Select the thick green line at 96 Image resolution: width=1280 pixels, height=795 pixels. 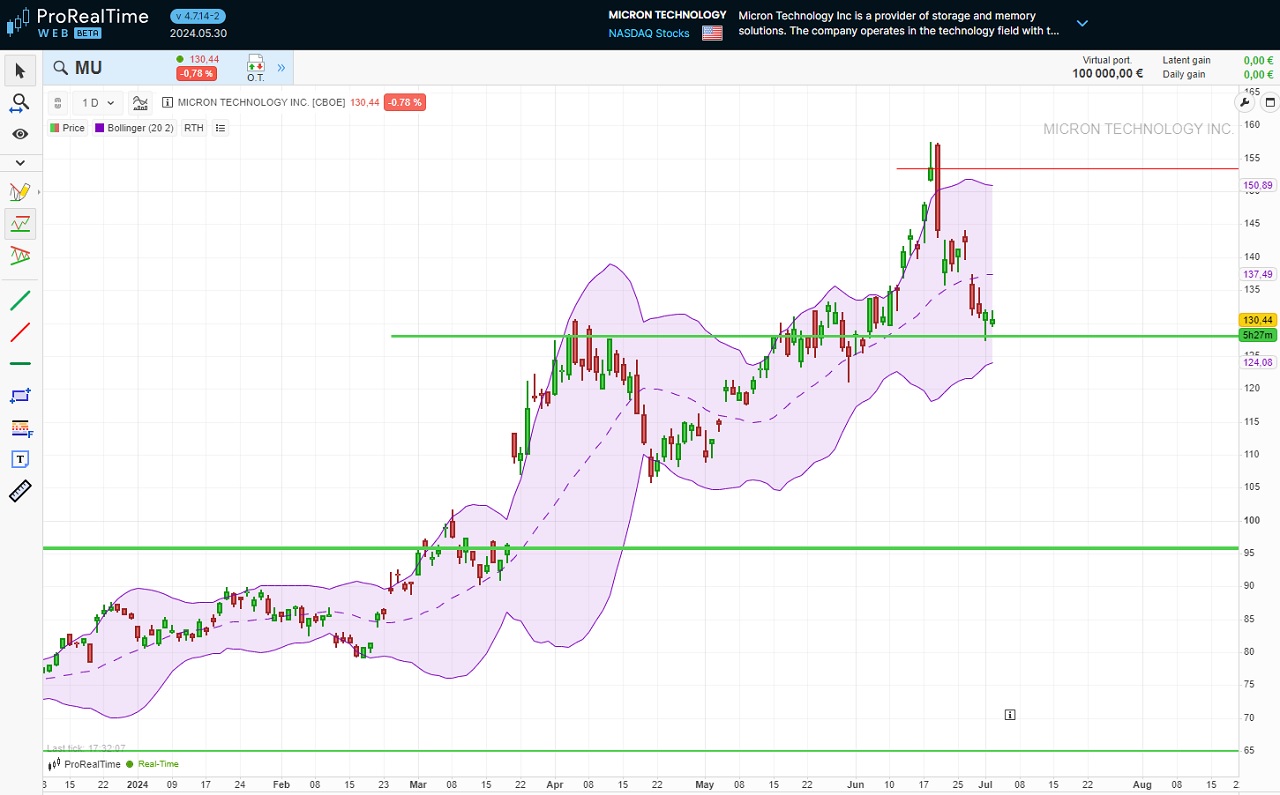[640, 548]
